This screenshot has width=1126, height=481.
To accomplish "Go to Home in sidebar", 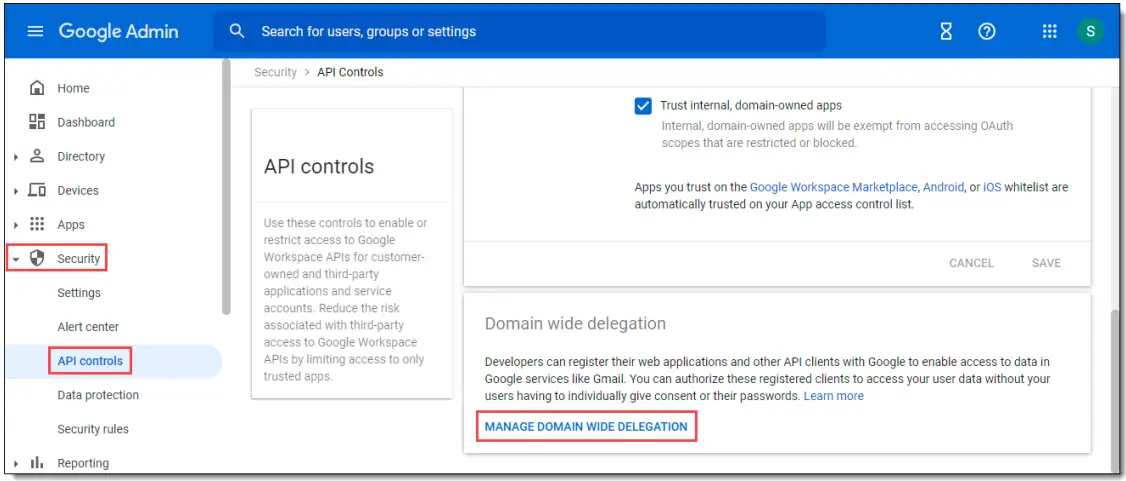I will click(x=73, y=88).
